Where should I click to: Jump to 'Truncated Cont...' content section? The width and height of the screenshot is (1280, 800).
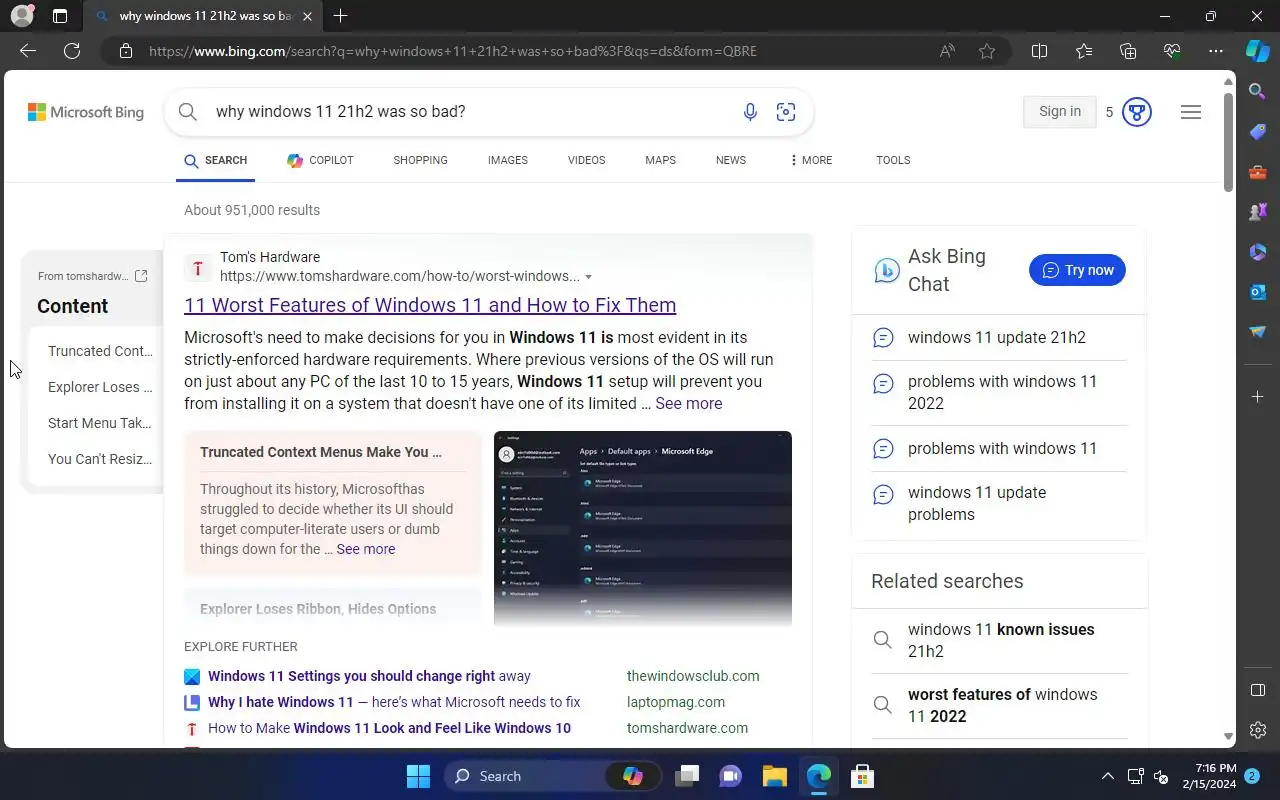(100, 351)
